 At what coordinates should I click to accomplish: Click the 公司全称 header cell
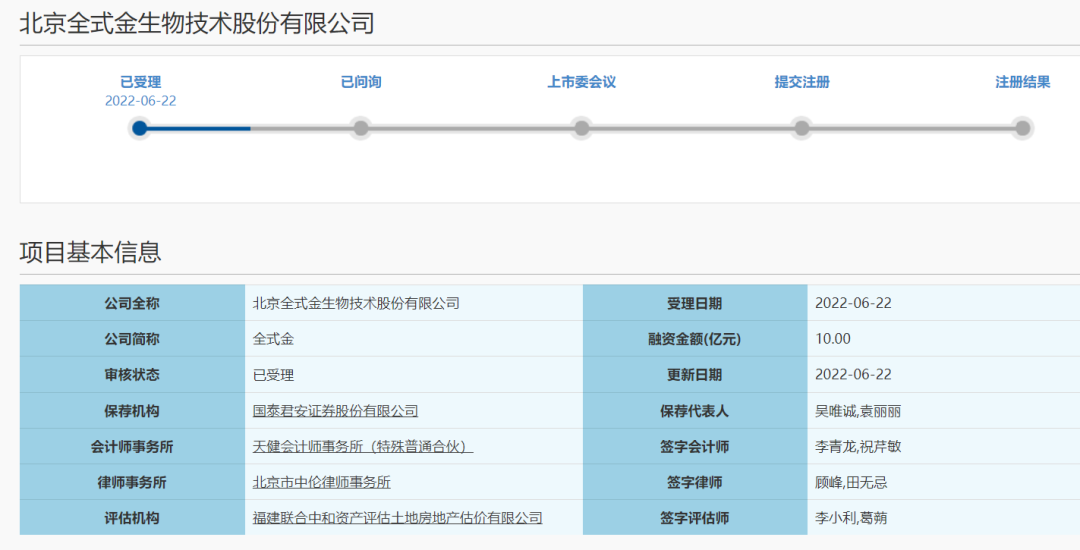[132, 303]
